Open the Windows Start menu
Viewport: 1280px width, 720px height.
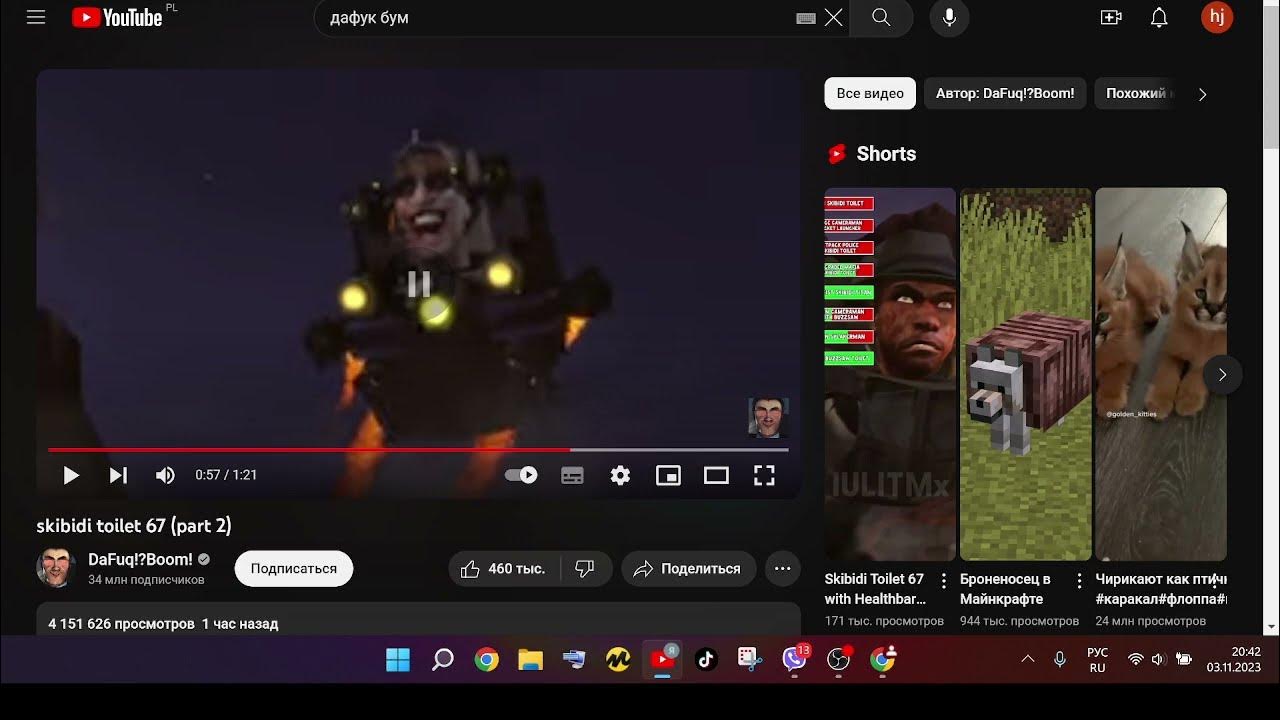coord(398,659)
